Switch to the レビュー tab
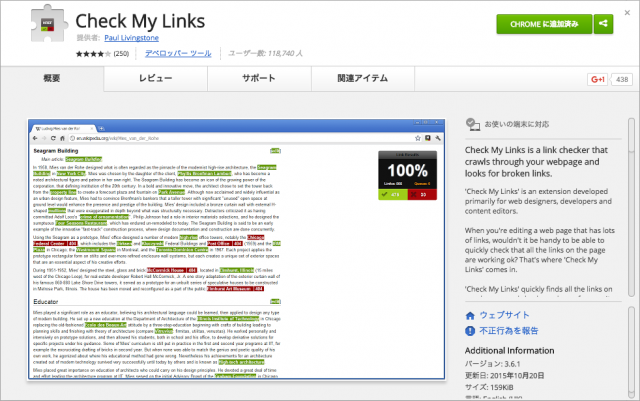Viewport: 640px width, 401px height. pyautogui.click(x=155, y=78)
